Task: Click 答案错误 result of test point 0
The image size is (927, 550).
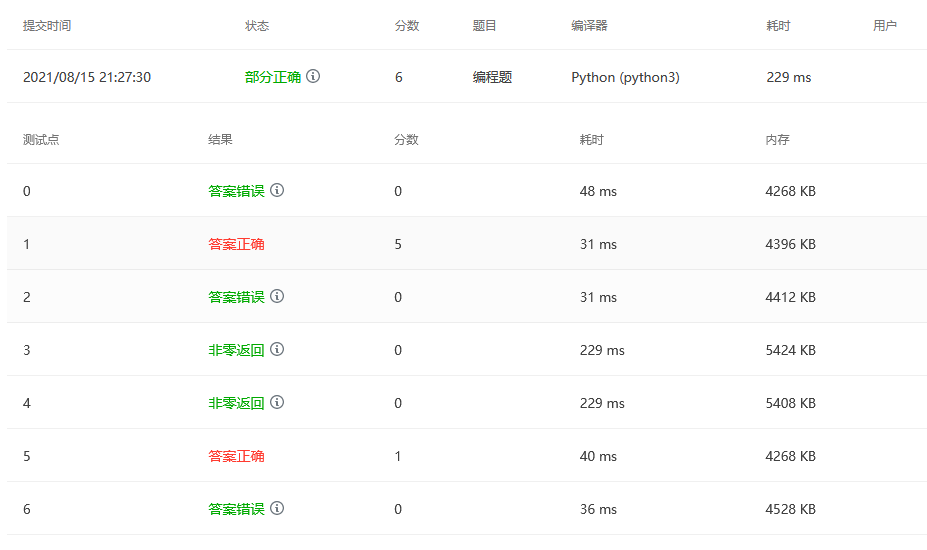Action: (236, 191)
